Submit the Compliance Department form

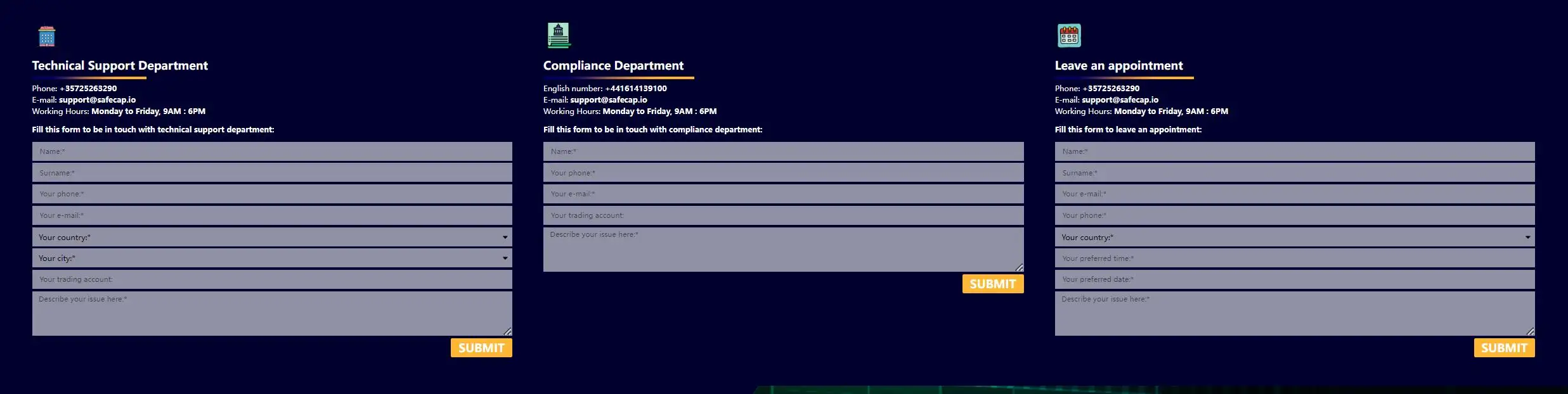(x=993, y=284)
